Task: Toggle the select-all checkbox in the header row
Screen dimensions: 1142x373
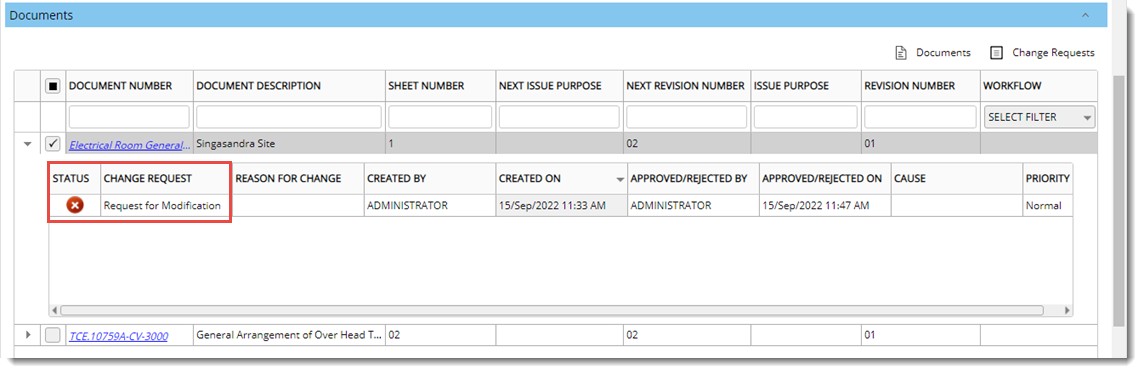Action: pos(53,86)
